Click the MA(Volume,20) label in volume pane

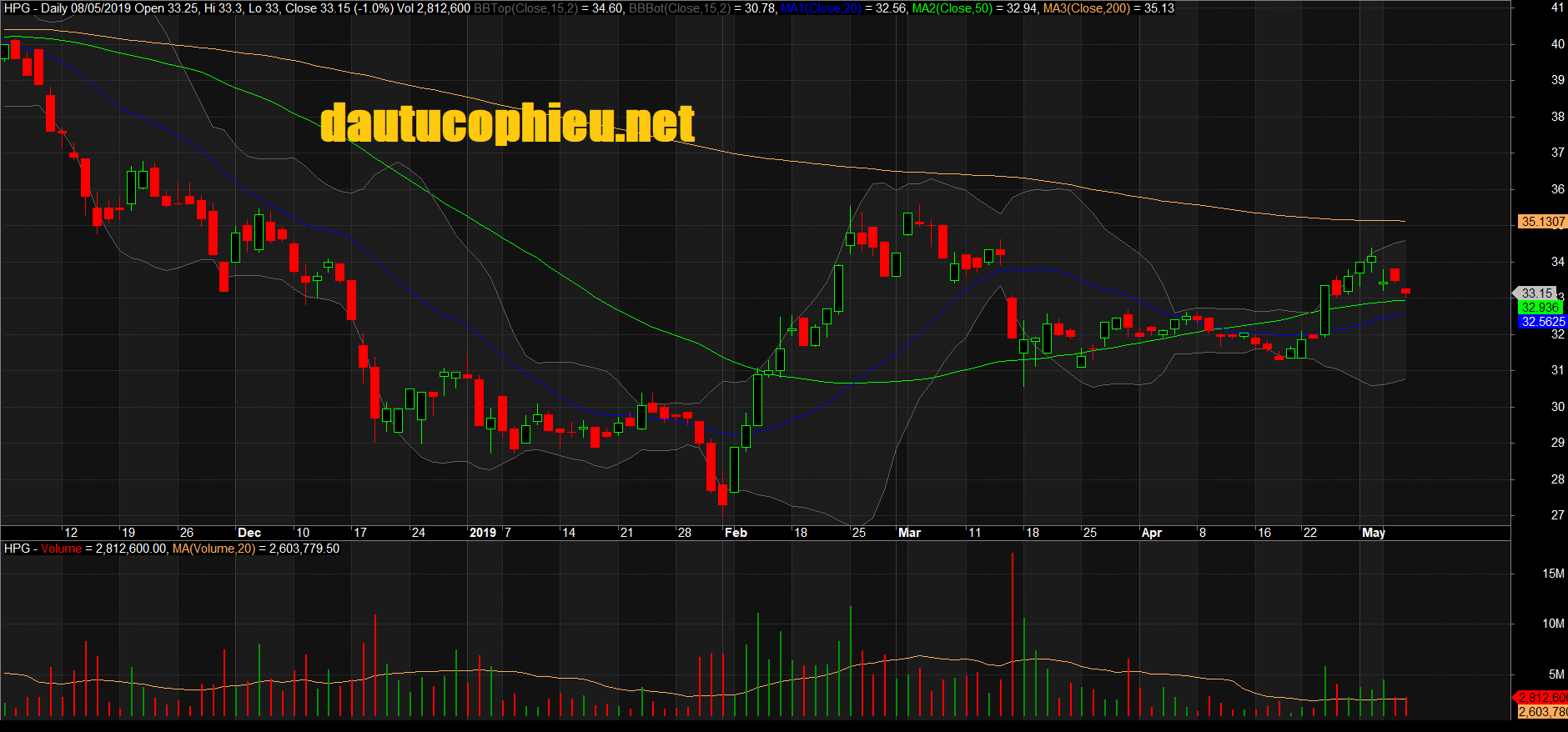[x=214, y=549]
